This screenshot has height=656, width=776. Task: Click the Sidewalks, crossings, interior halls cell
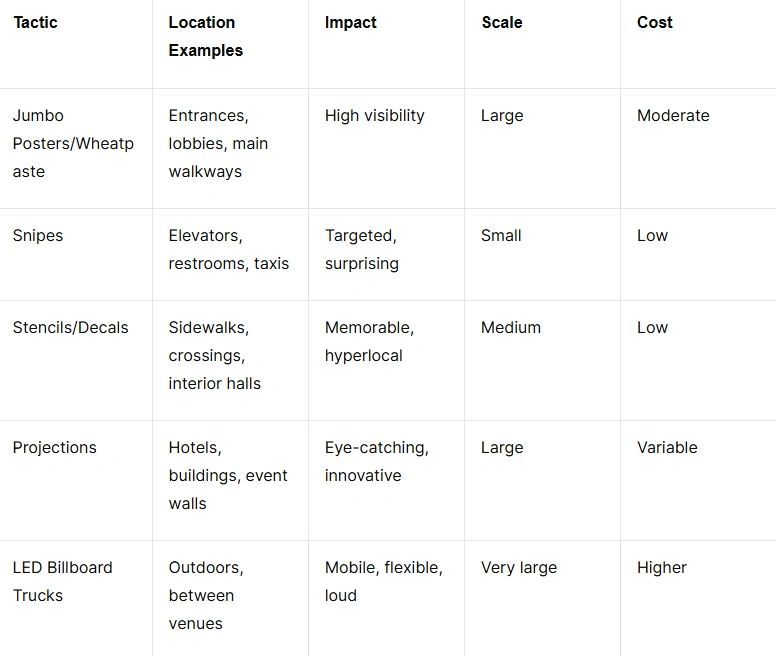tap(214, 355)
